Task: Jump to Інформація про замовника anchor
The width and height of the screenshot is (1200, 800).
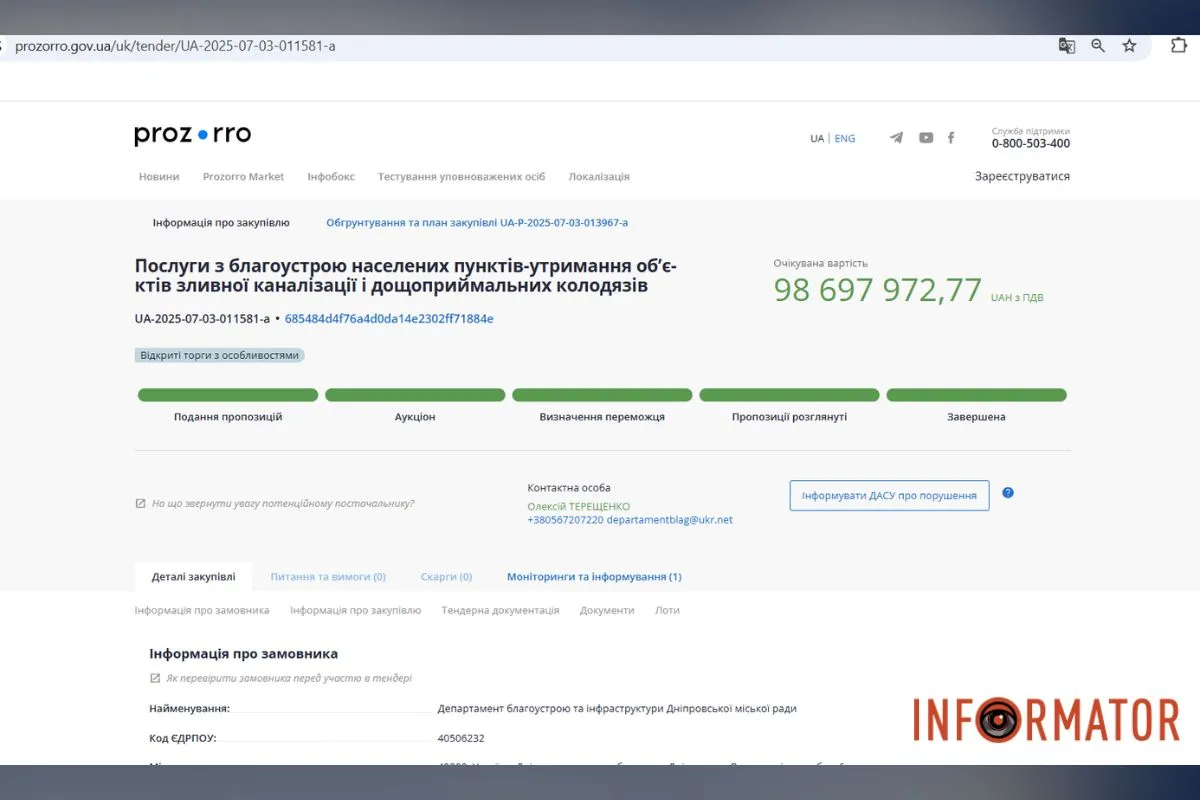Action: 202,610
